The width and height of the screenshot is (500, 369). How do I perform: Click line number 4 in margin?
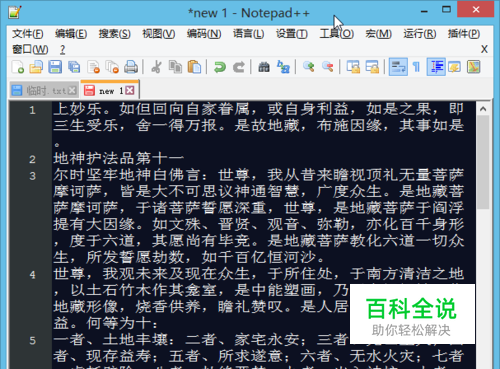coord(32,275)
